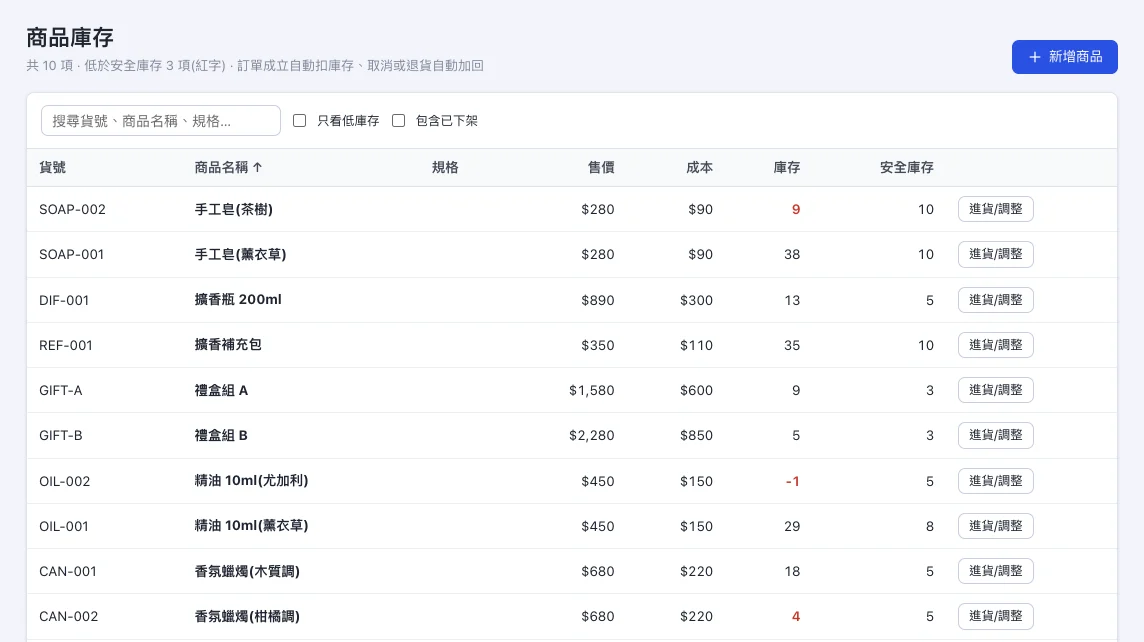The height and width of the screenshot is (642, 1144).
Task: Click the red stock value 4
Action: point(796,616)
